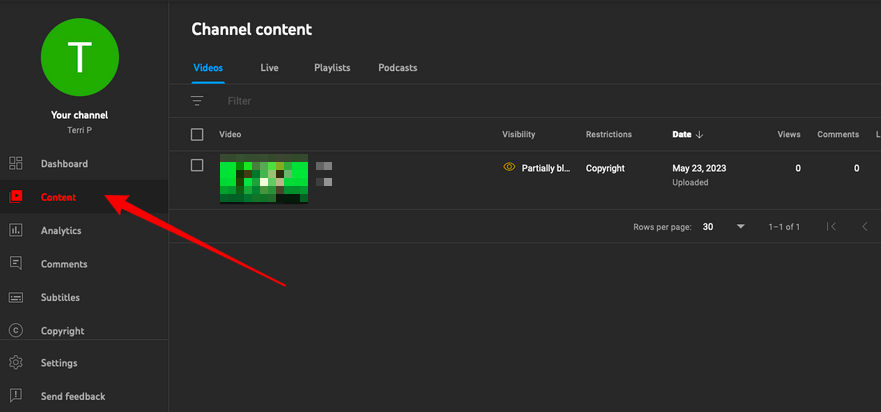This screenshot has width=881, height=412.
Task: Click the Restrictions column header
Action: pyautogui.click(x=608, y=134)
